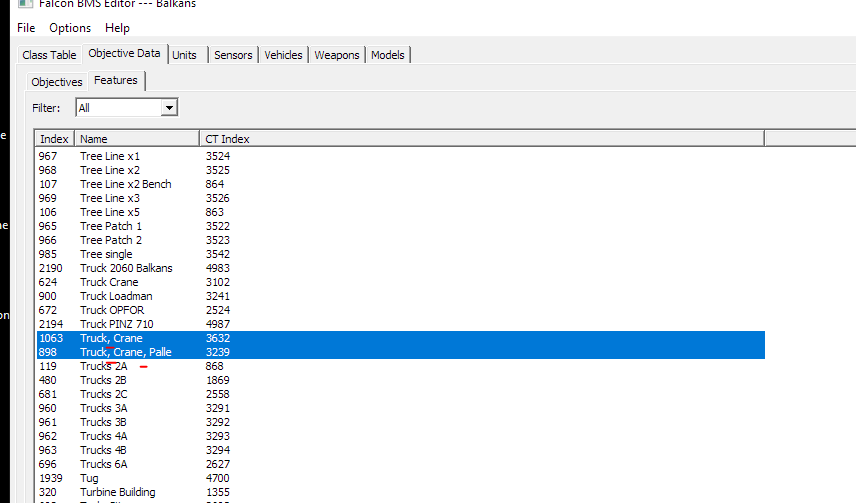Select the Tree Line x1 row
Screen dimensions: 856x503
point(400,156)
